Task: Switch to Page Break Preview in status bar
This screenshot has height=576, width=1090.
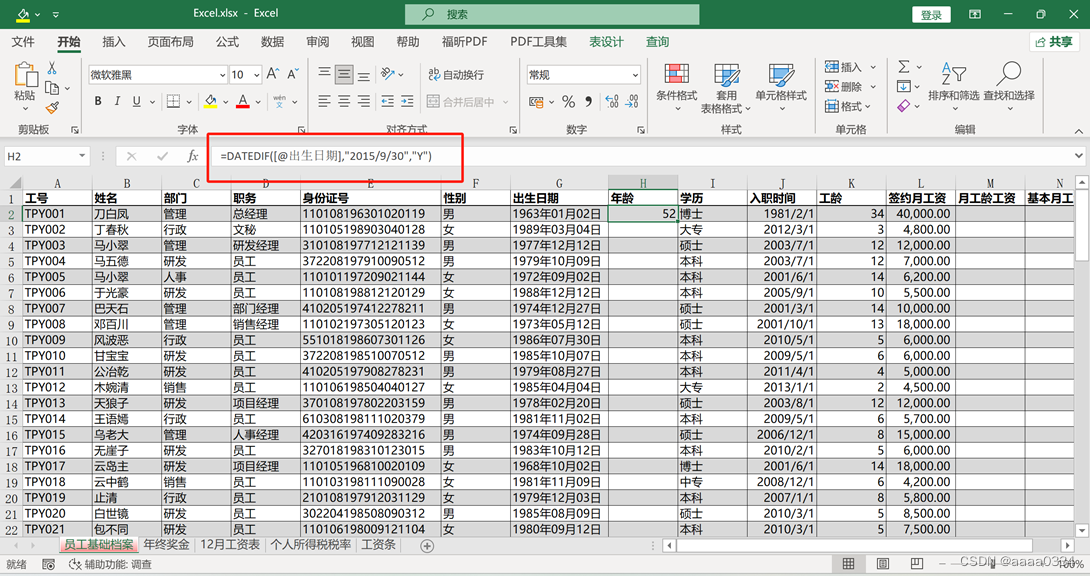Action: [x=917, y=563]
